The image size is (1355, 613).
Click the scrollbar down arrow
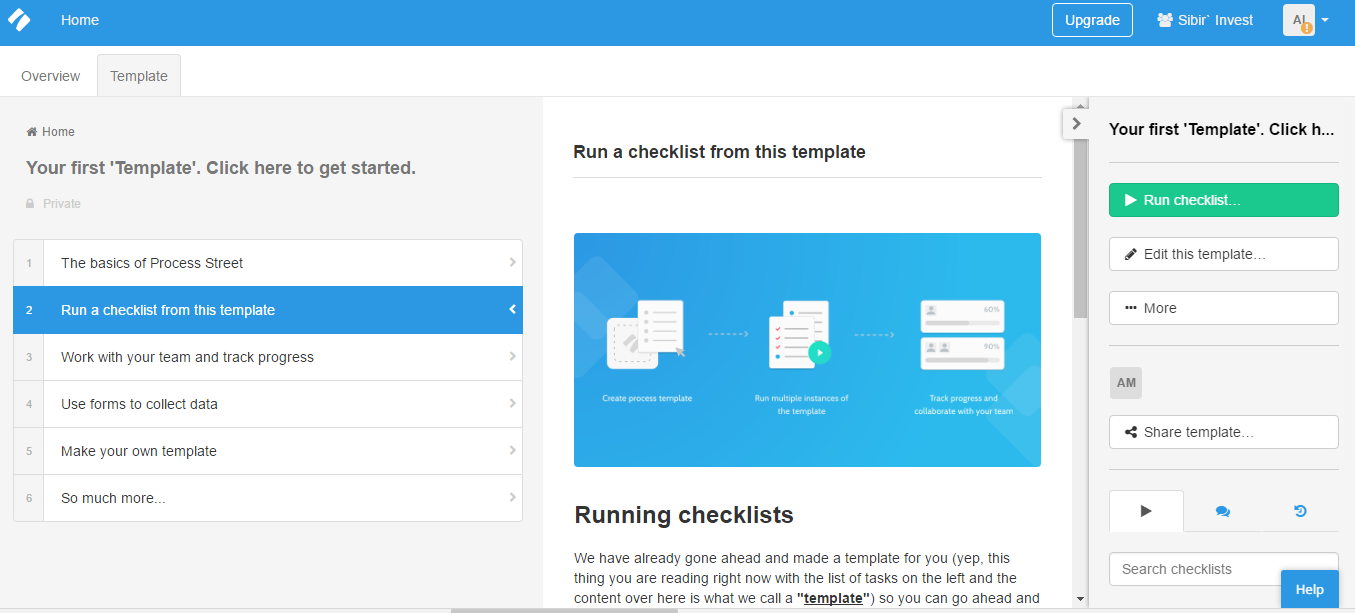1080,599
